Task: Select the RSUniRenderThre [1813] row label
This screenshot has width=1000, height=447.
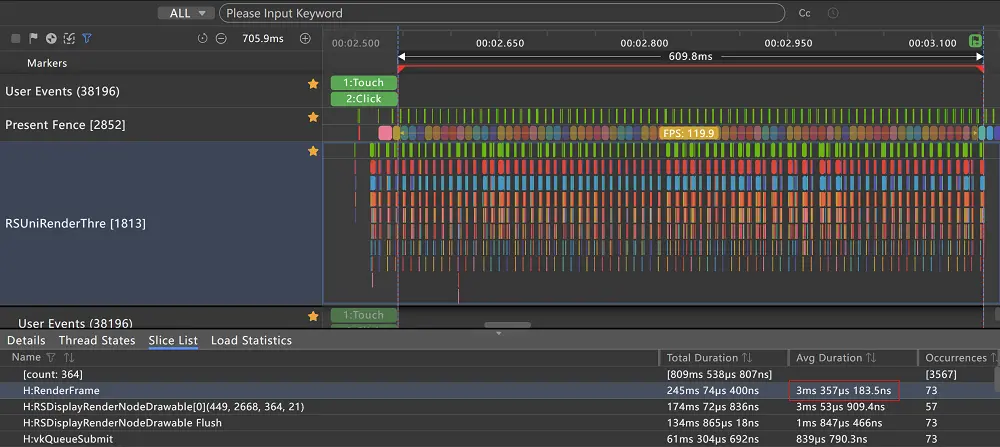Action: 75,224
